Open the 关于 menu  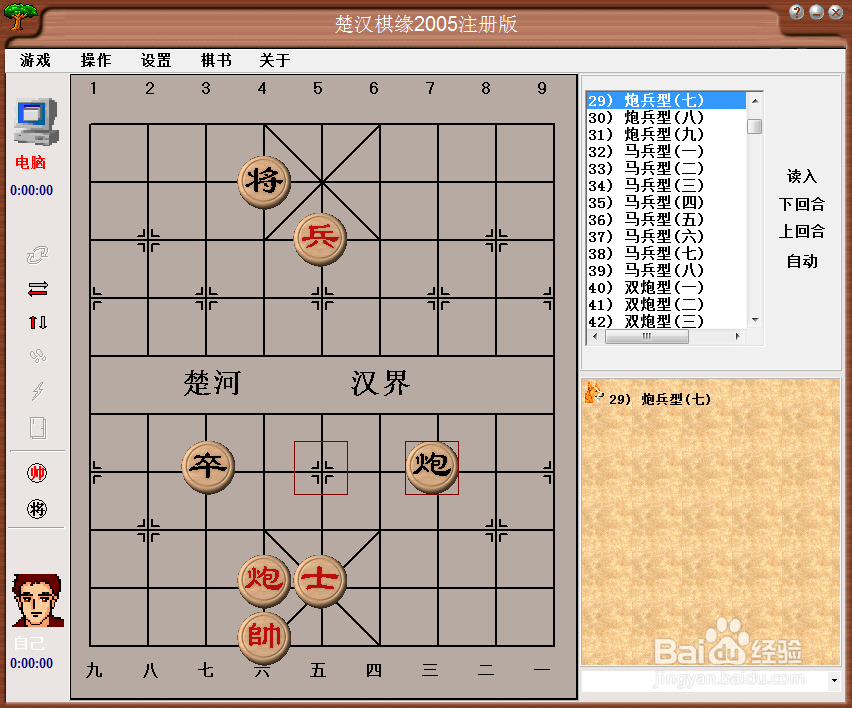(x=274, y=60)
